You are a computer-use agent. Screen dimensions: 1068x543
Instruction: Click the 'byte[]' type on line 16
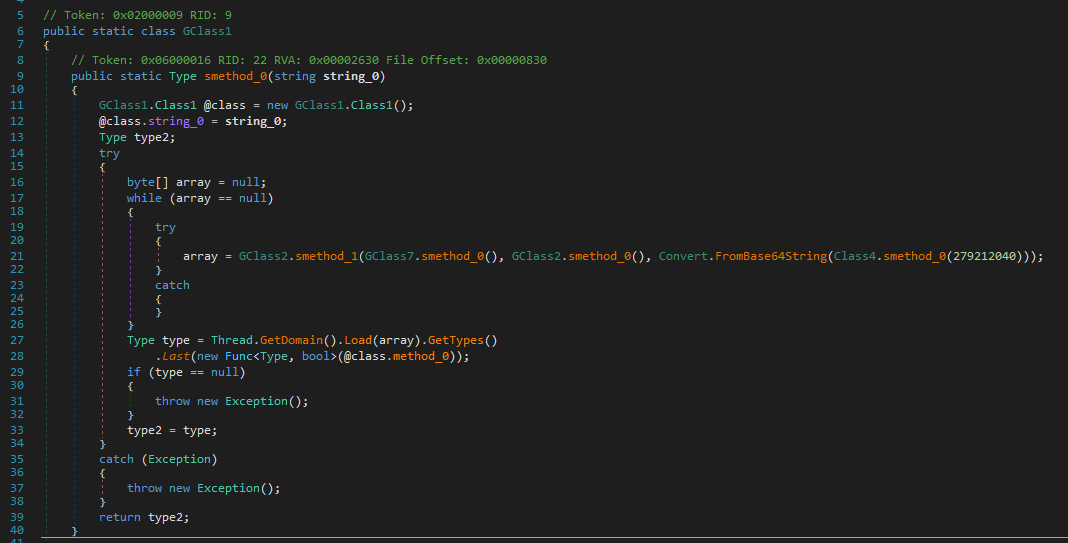tap(148, 182)
